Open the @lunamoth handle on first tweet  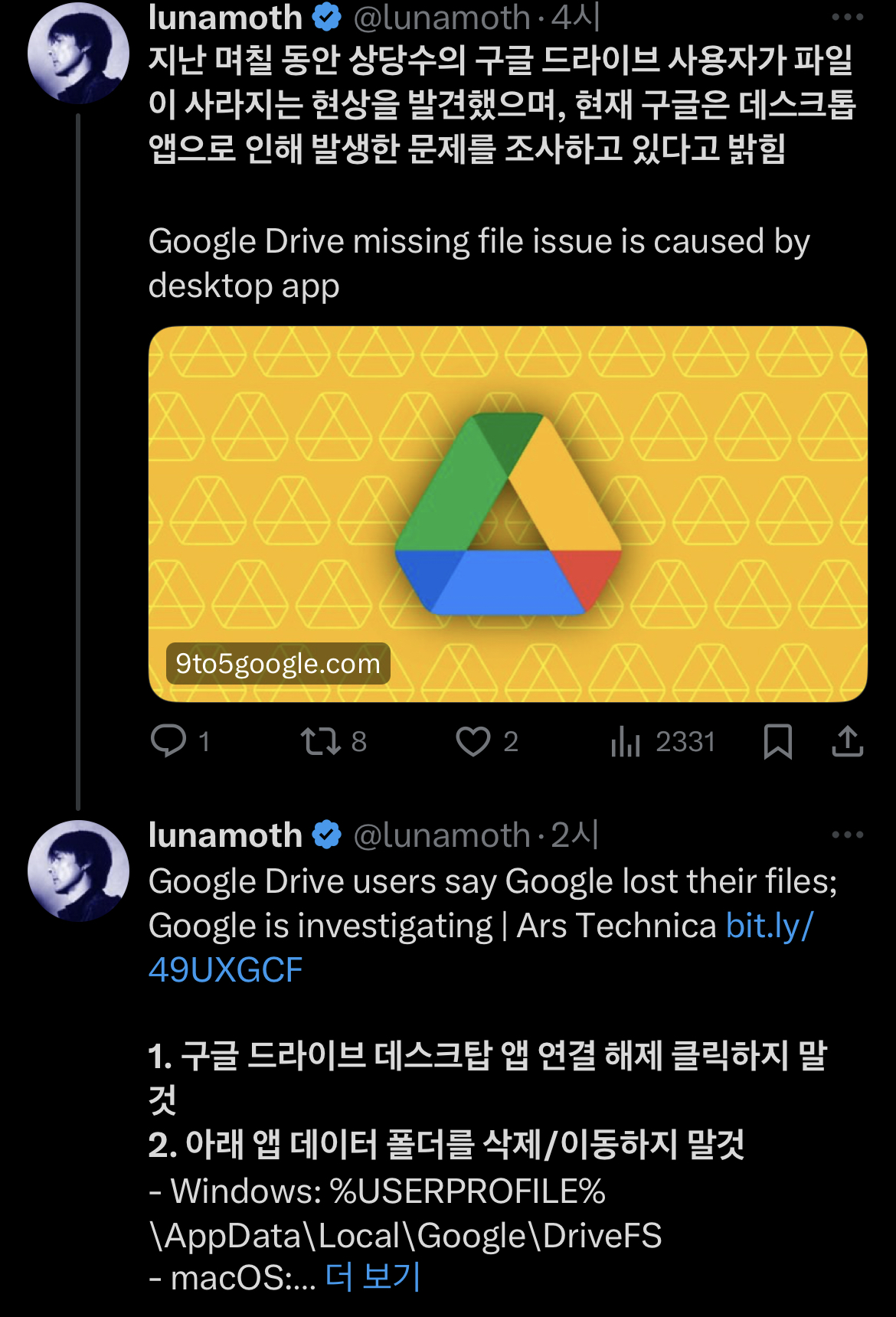(441, 17)
